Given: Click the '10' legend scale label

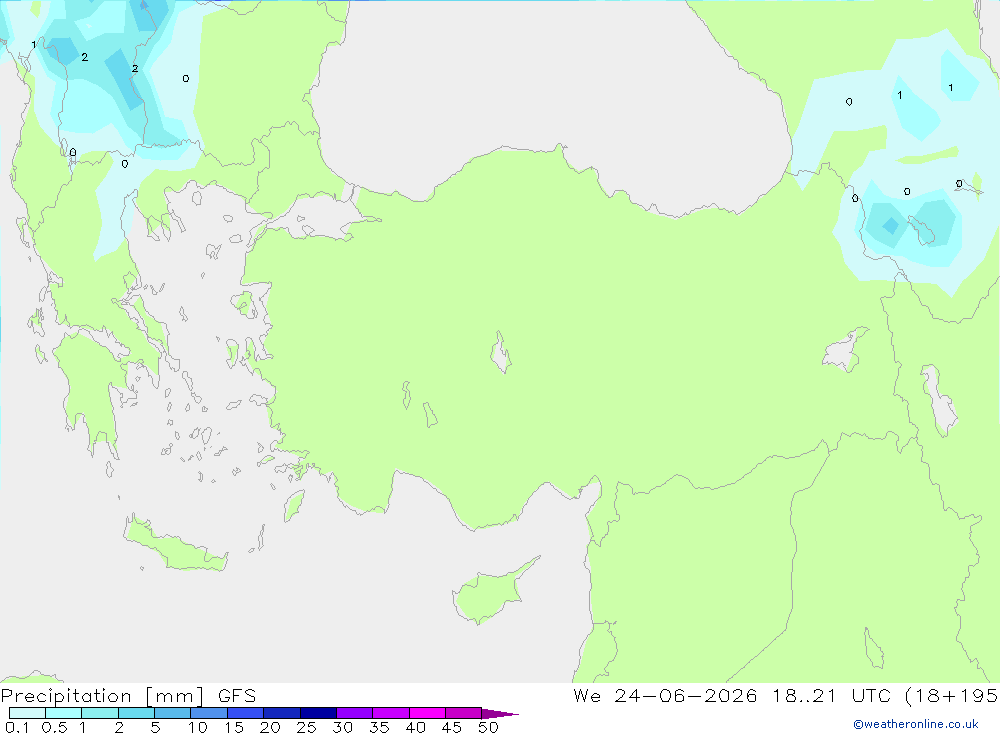Looking at the screenshot, I should pos(198,727).
